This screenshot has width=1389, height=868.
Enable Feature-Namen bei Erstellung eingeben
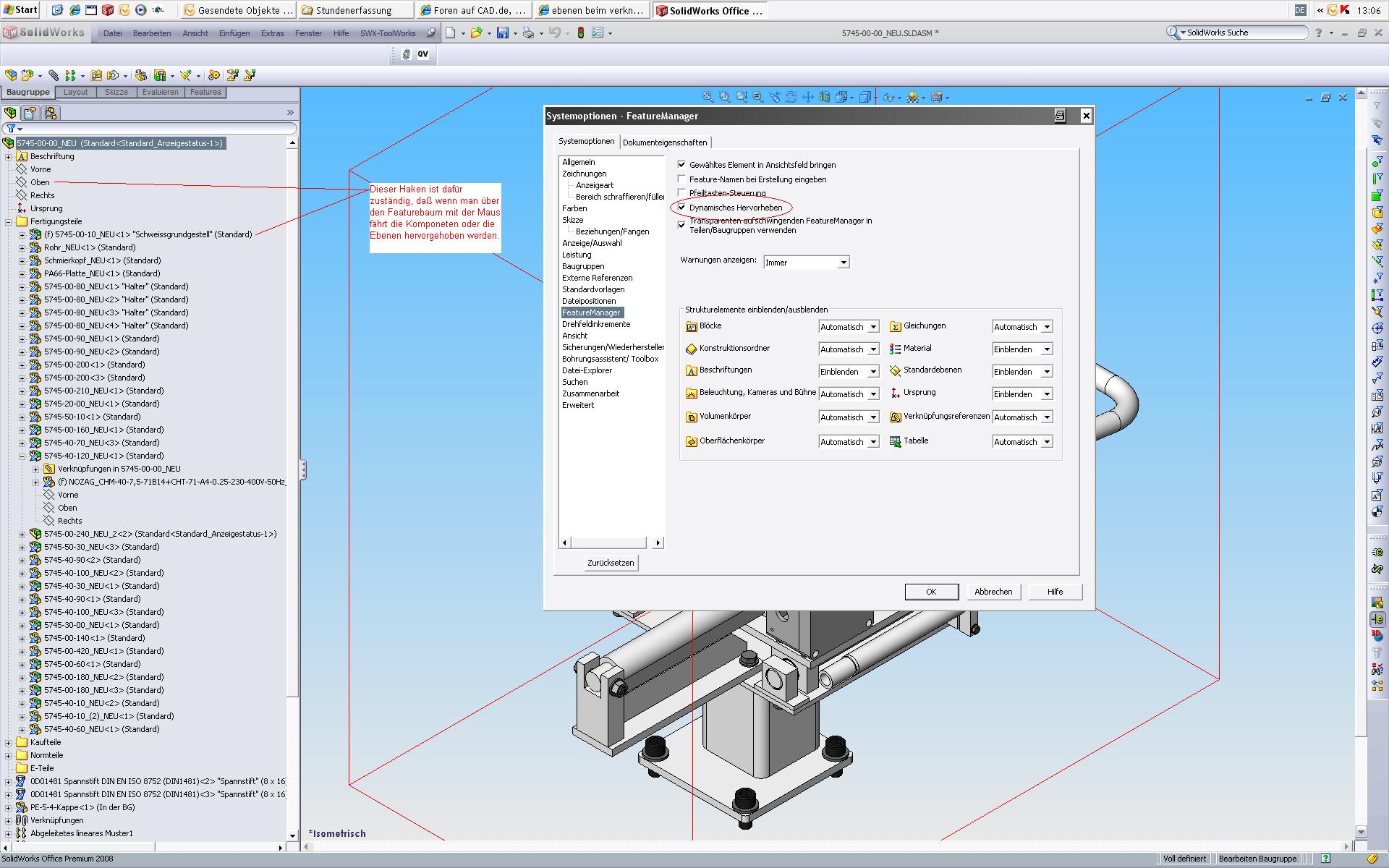681,179
